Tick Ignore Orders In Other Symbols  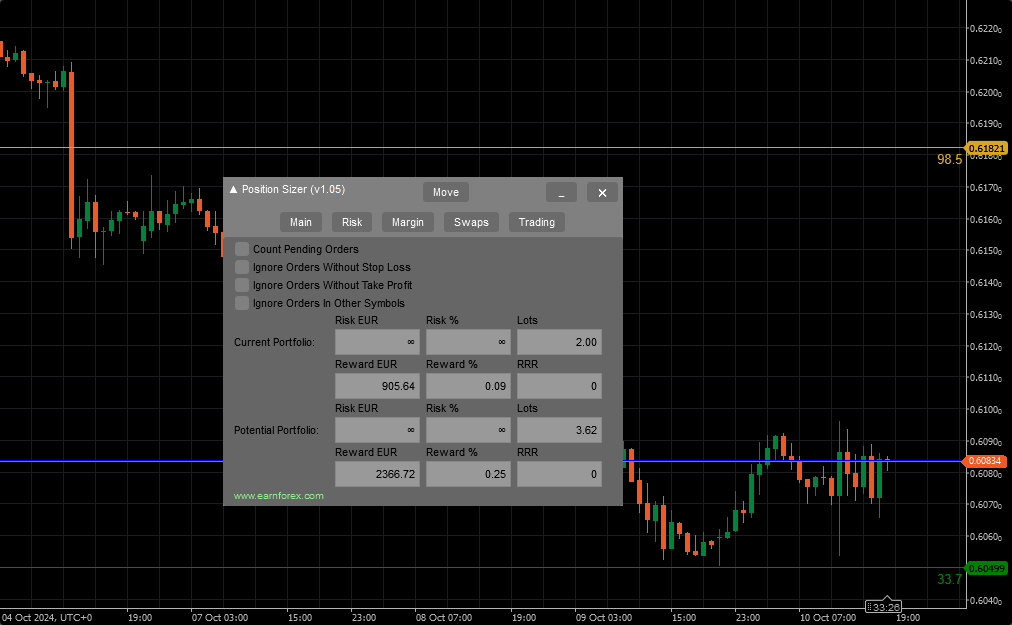click(x=242, y=303)
